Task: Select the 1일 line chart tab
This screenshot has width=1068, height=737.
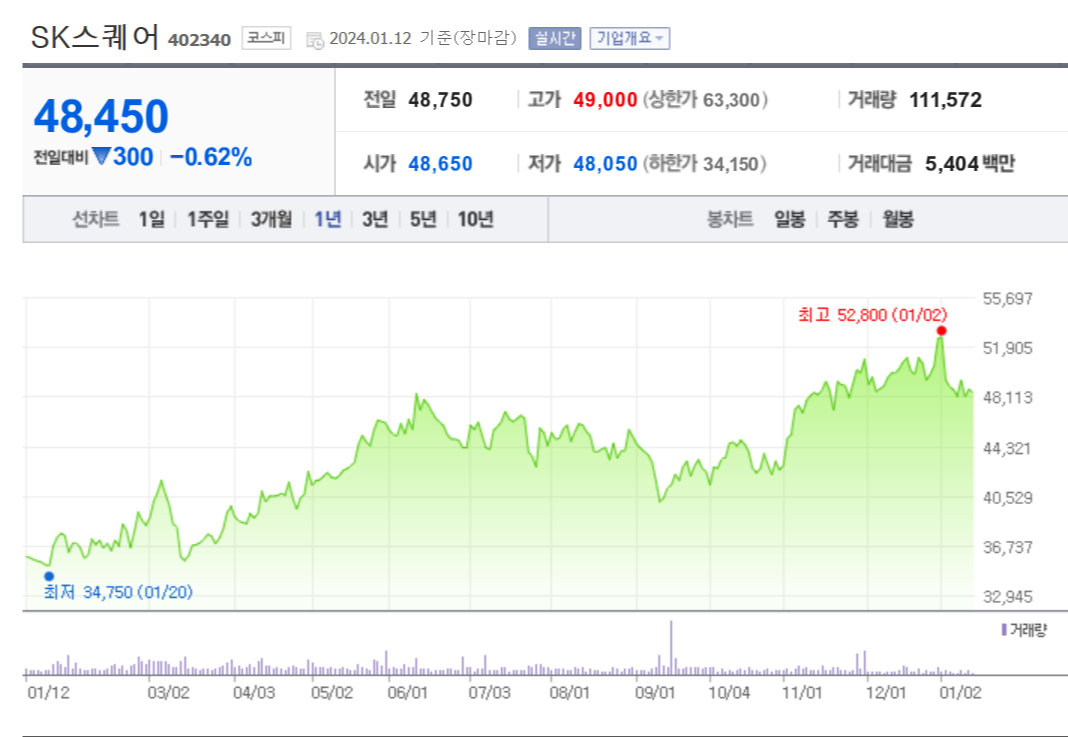Action: [152, 219]
